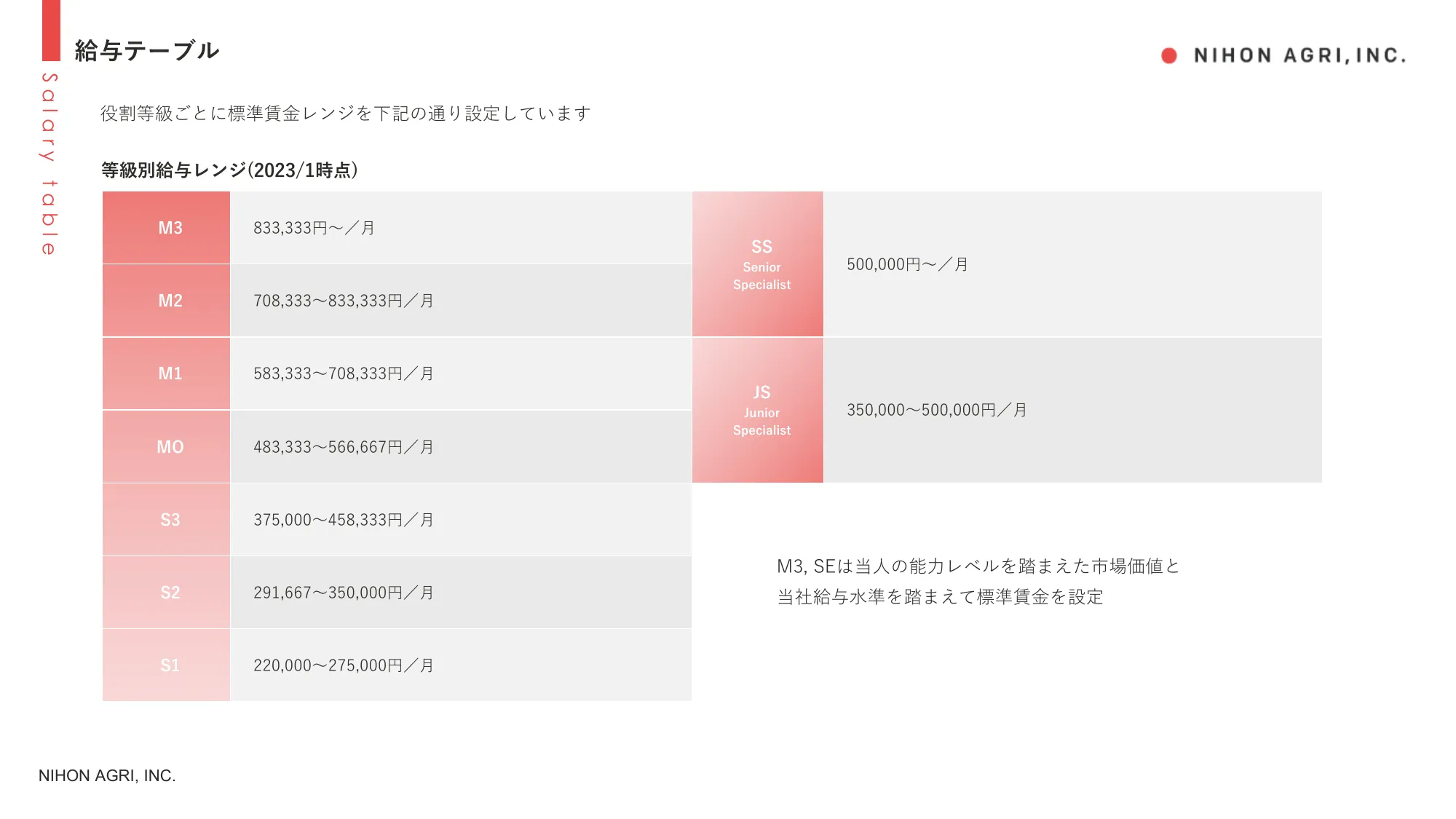Click the vertical Salary table label
This screenshot has height=819, width=1456.
49,164
